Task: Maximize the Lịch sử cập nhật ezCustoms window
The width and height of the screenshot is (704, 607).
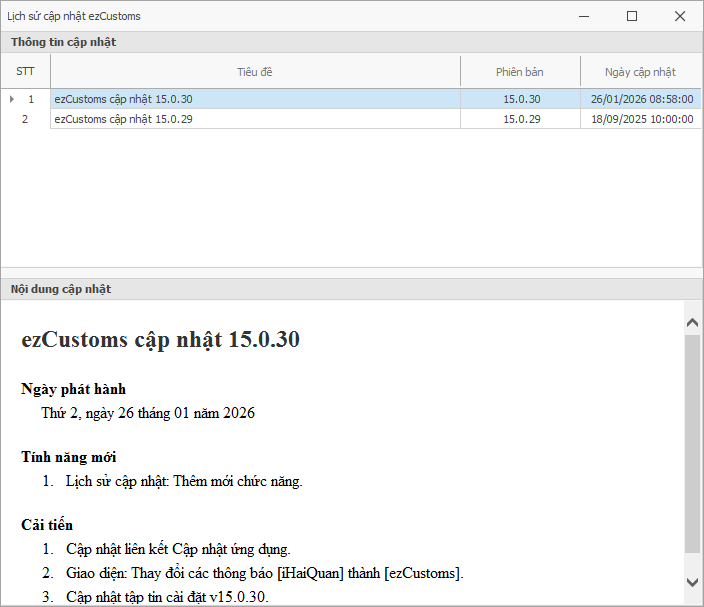Action: (x=632, y=17)
